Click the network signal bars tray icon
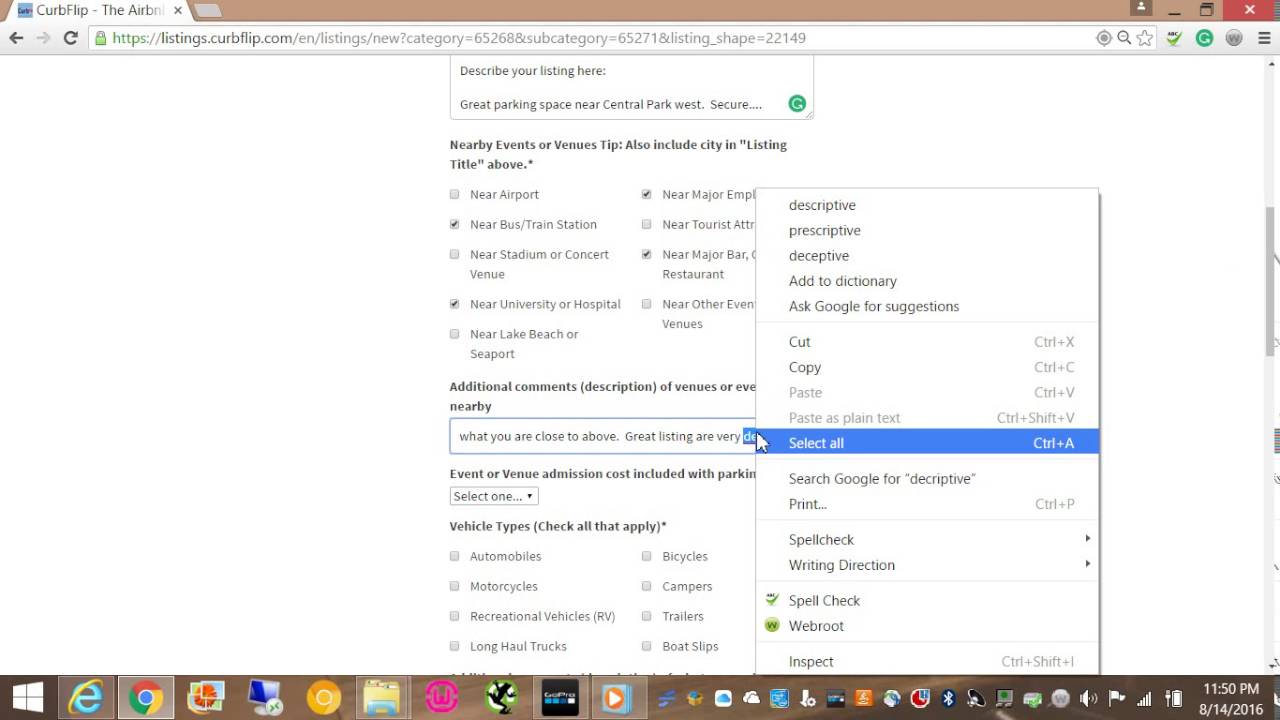Image resolution: width=1280 pixels, height=720 pixels. point(1145,698)
